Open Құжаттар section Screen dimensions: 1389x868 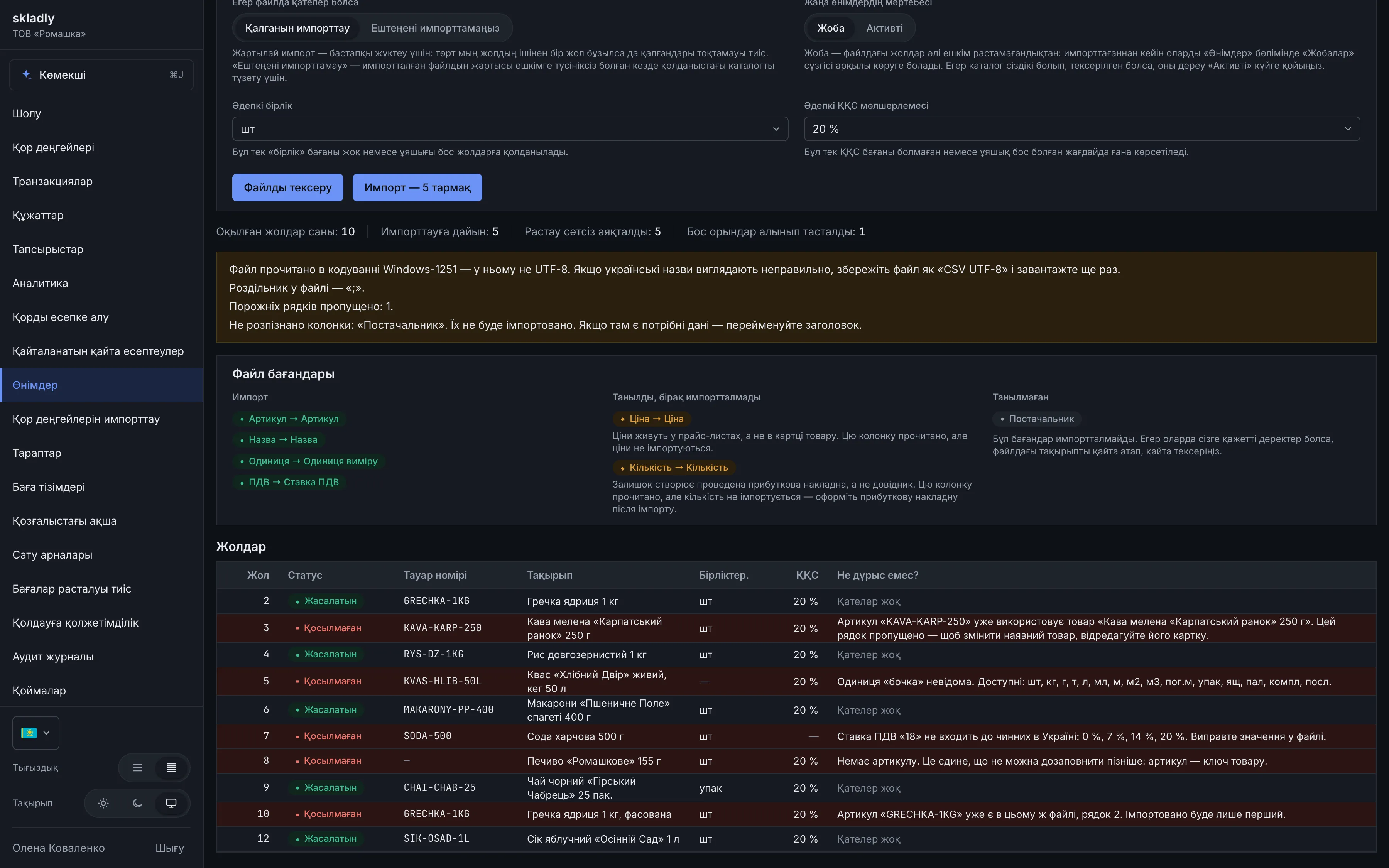click(x=101, y=215)
